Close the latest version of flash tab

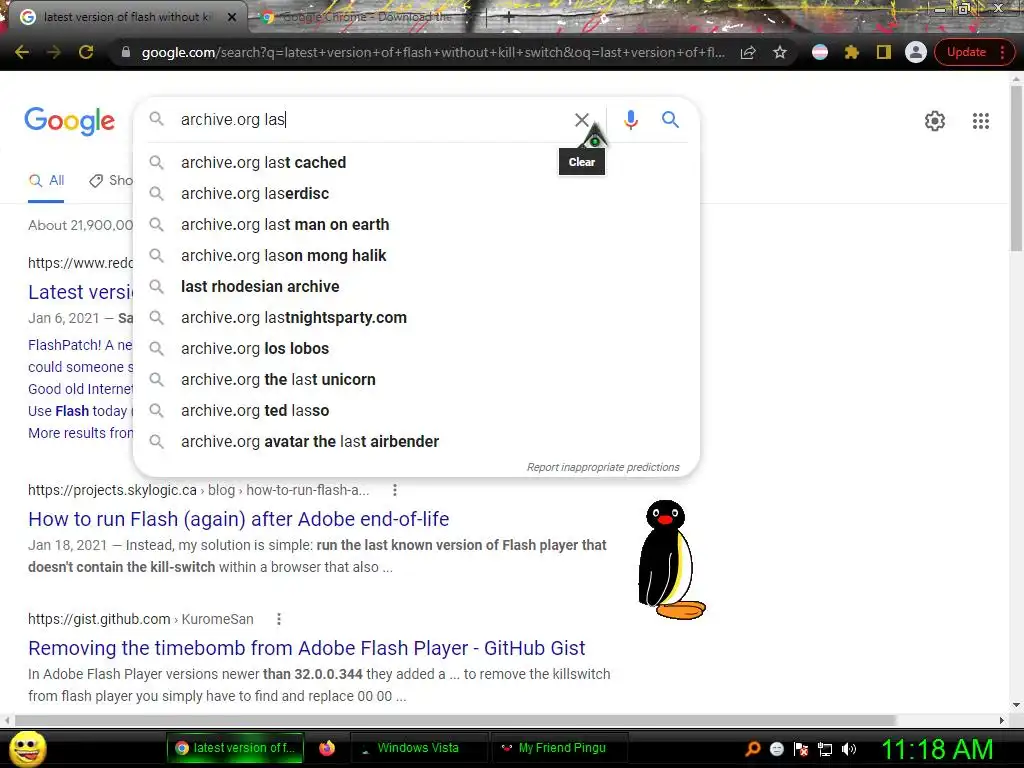tap(232, 17)
